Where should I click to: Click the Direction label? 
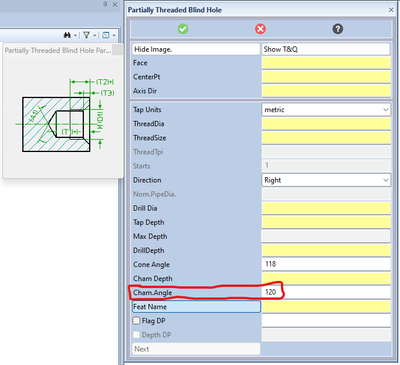[147, 180]
